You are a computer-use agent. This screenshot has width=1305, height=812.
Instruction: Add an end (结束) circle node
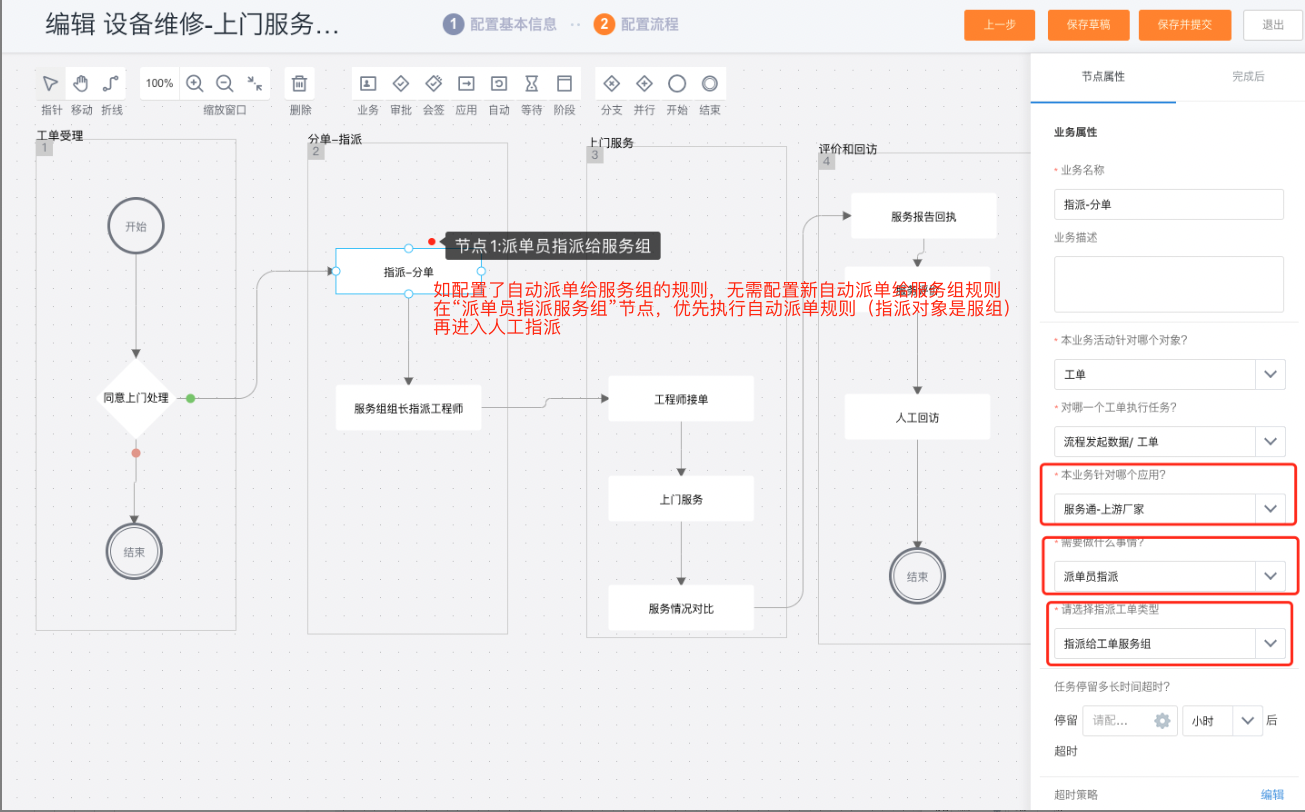710,83
